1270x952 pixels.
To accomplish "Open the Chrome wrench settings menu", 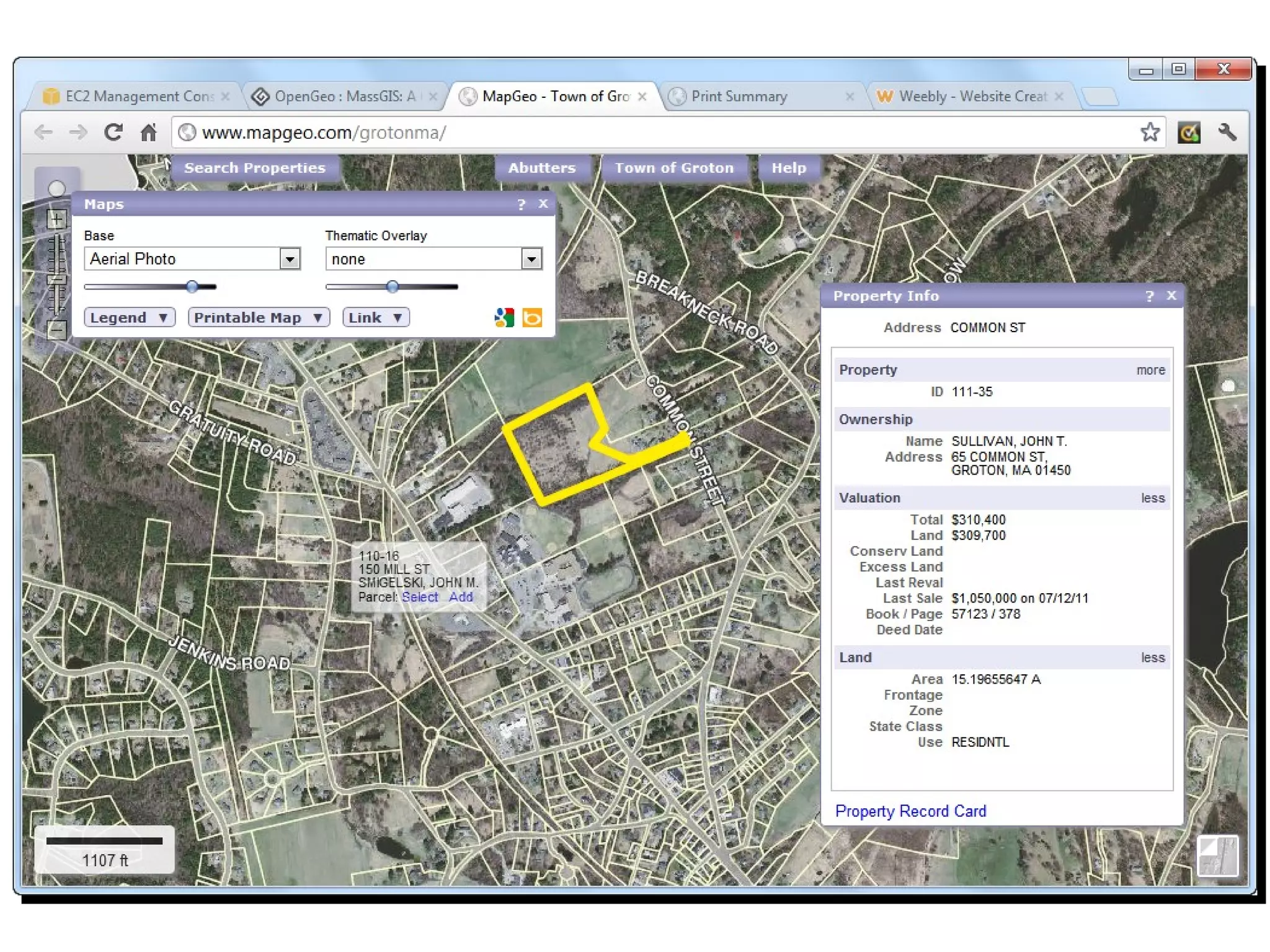I will 1227,133.
